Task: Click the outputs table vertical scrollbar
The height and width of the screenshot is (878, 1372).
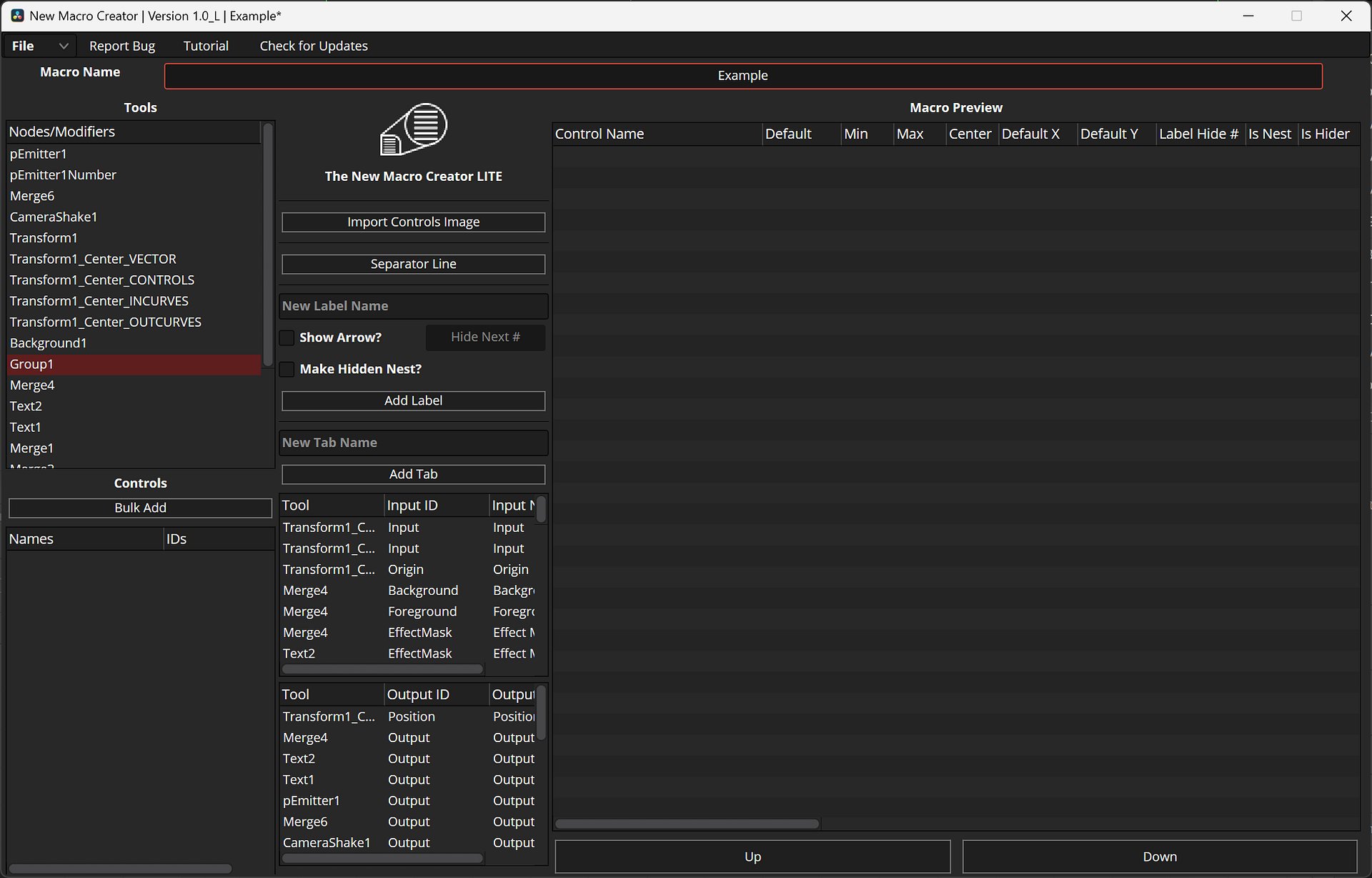Action: (541, 713)
